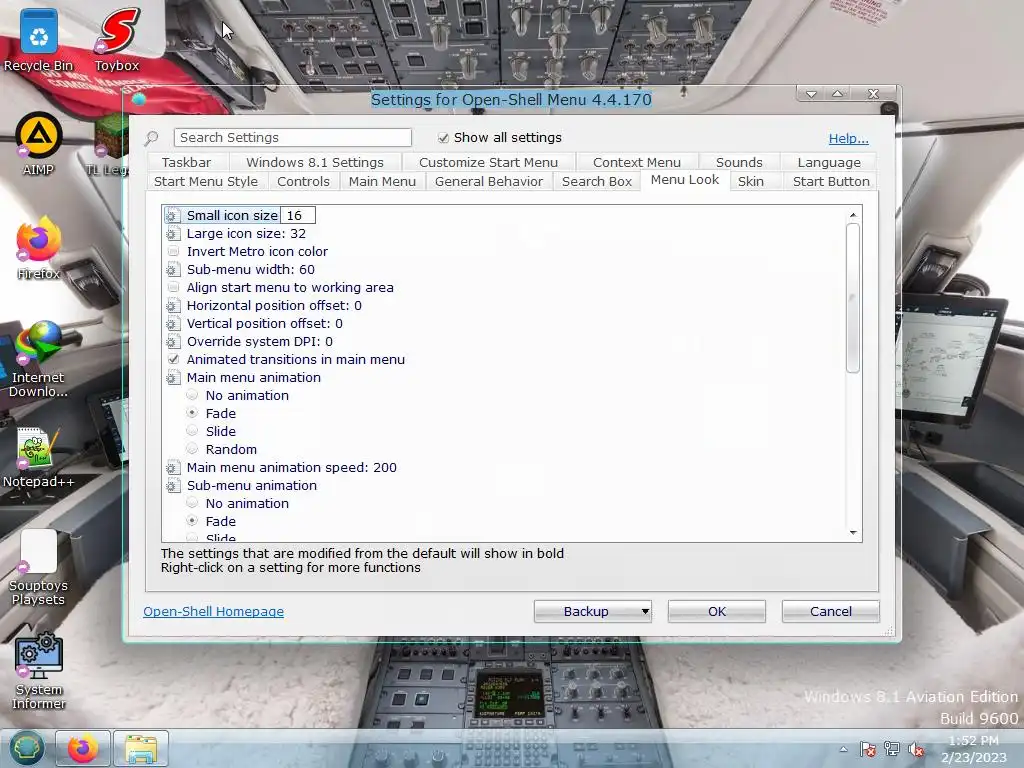Click the settings list scrollbar thumb
1024x768 pixels.
tap(853, 298)
